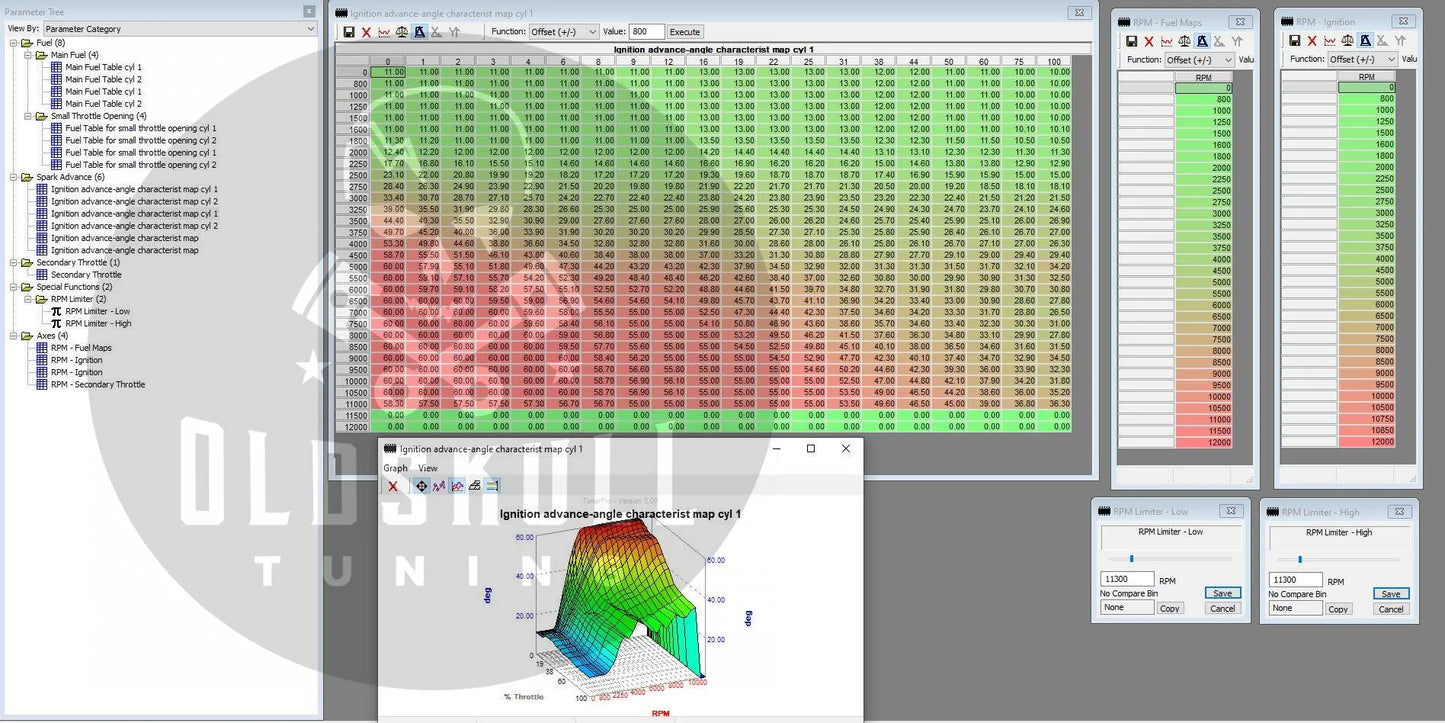Collapse the Small Throttle Opening (4) folder

coord(28,116)
